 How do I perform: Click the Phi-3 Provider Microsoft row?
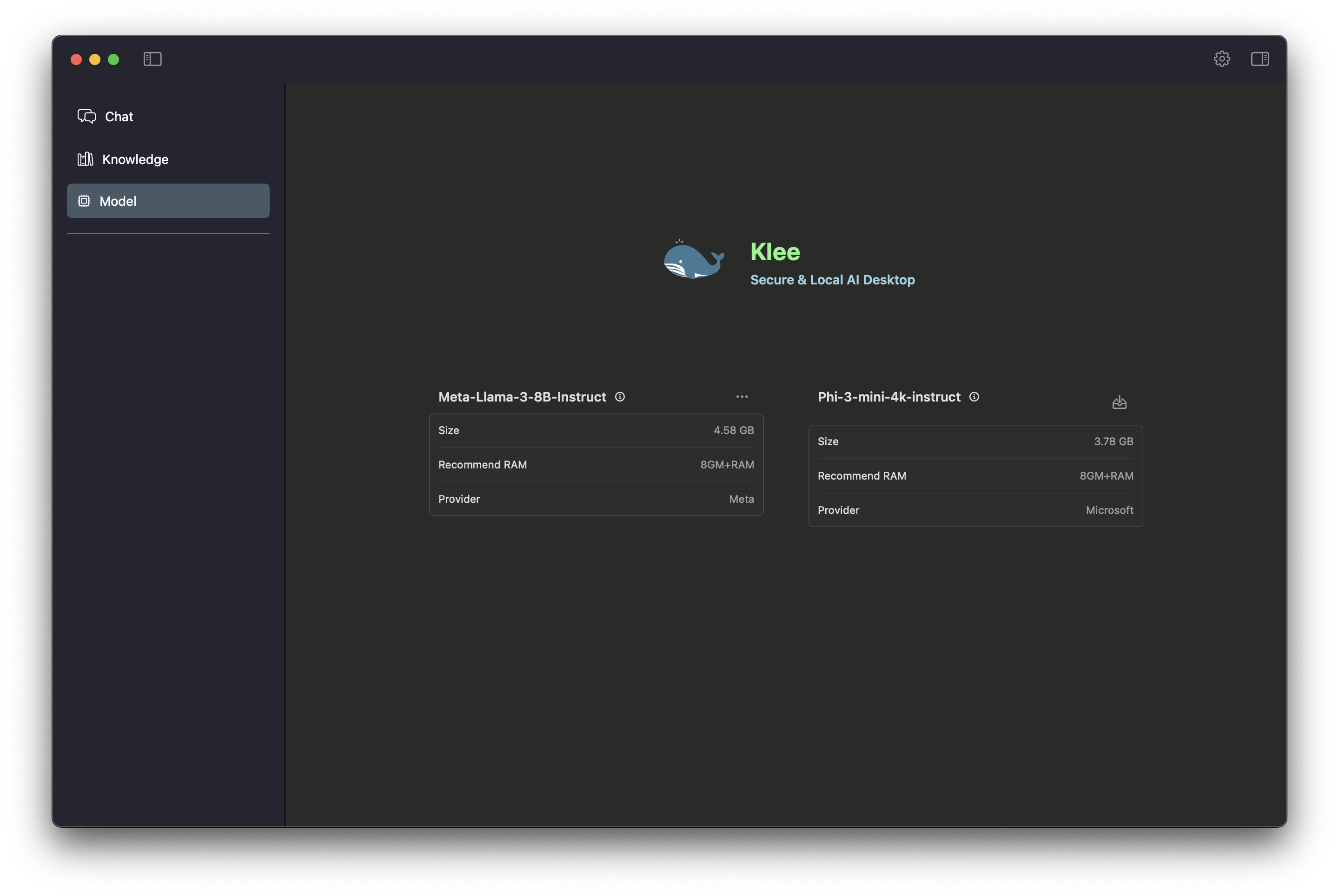tap(975, 510)
